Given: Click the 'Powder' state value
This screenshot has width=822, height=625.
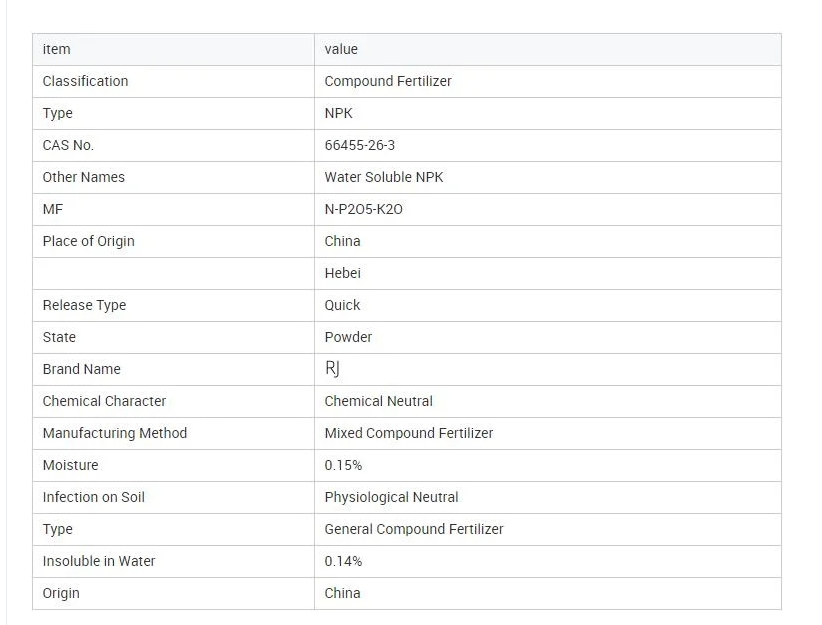Looking at the screenshot, I should [x=348, y=337].
